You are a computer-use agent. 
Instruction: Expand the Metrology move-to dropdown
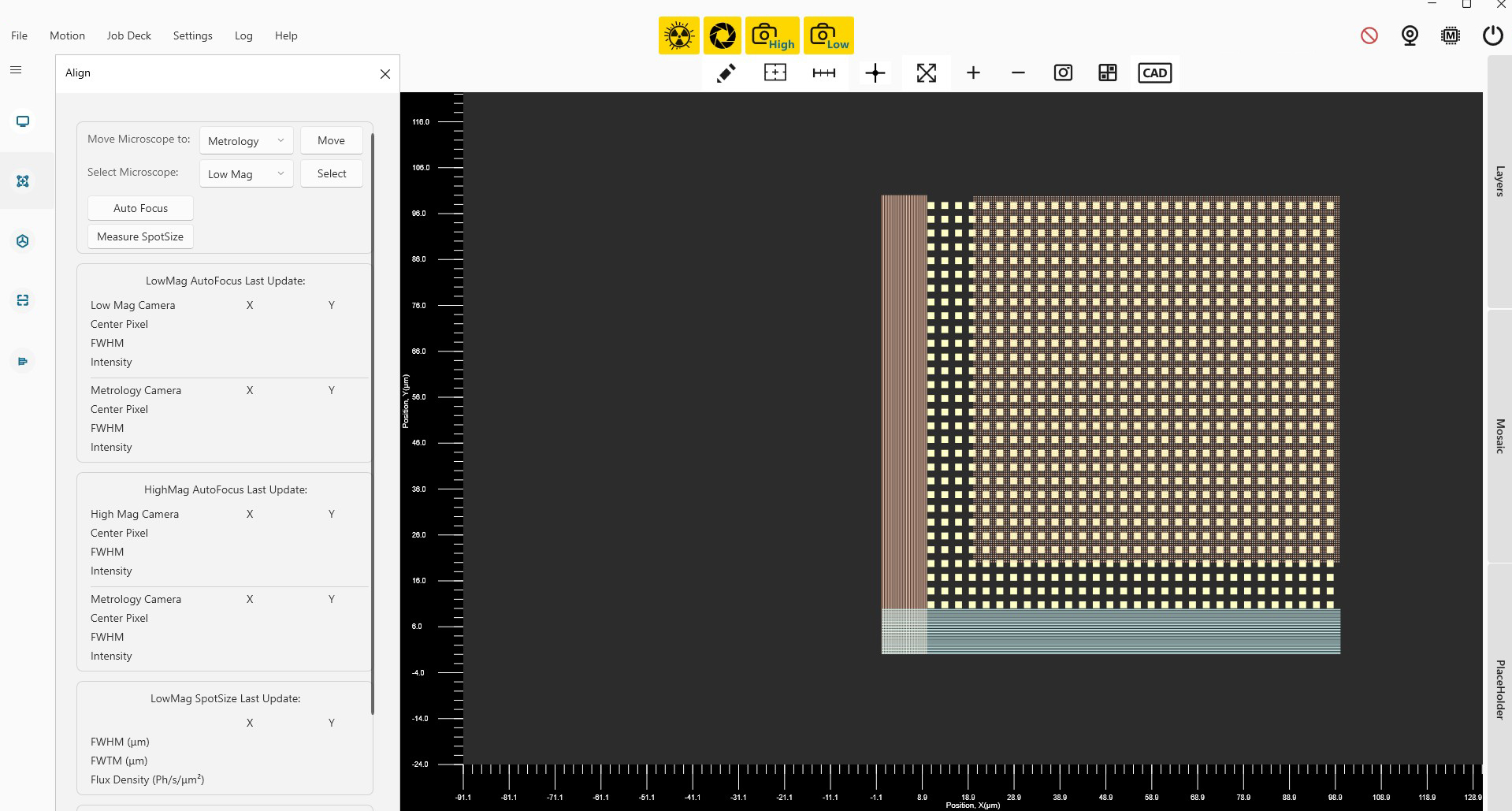[247, 141]
